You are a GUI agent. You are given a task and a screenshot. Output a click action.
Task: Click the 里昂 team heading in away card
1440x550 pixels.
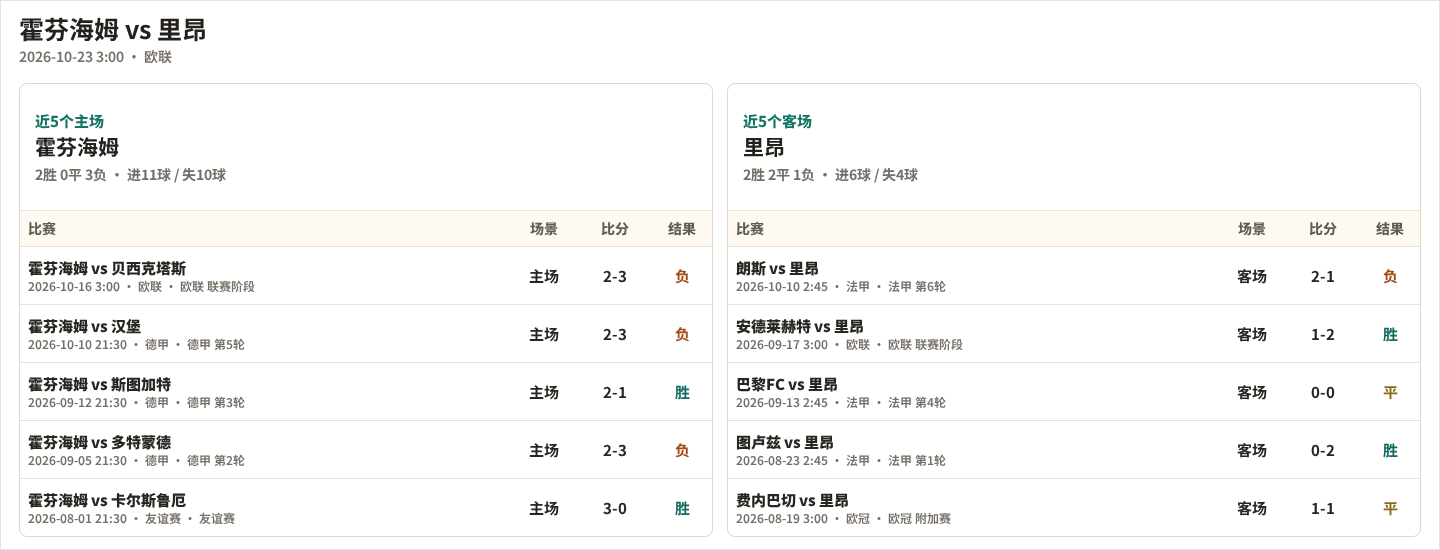point(764,147)
